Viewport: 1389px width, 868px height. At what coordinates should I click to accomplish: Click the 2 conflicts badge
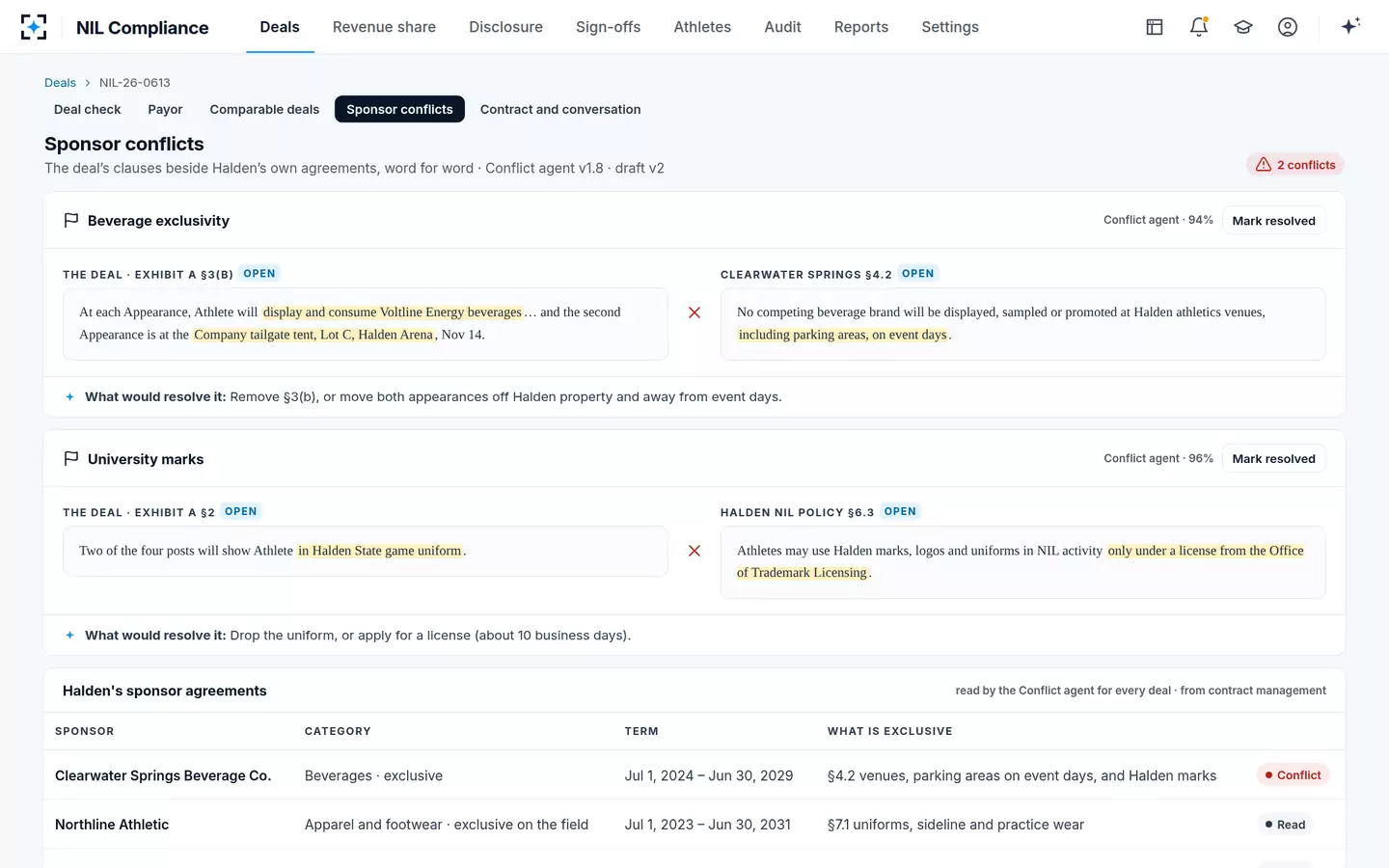click(1294, 165)
